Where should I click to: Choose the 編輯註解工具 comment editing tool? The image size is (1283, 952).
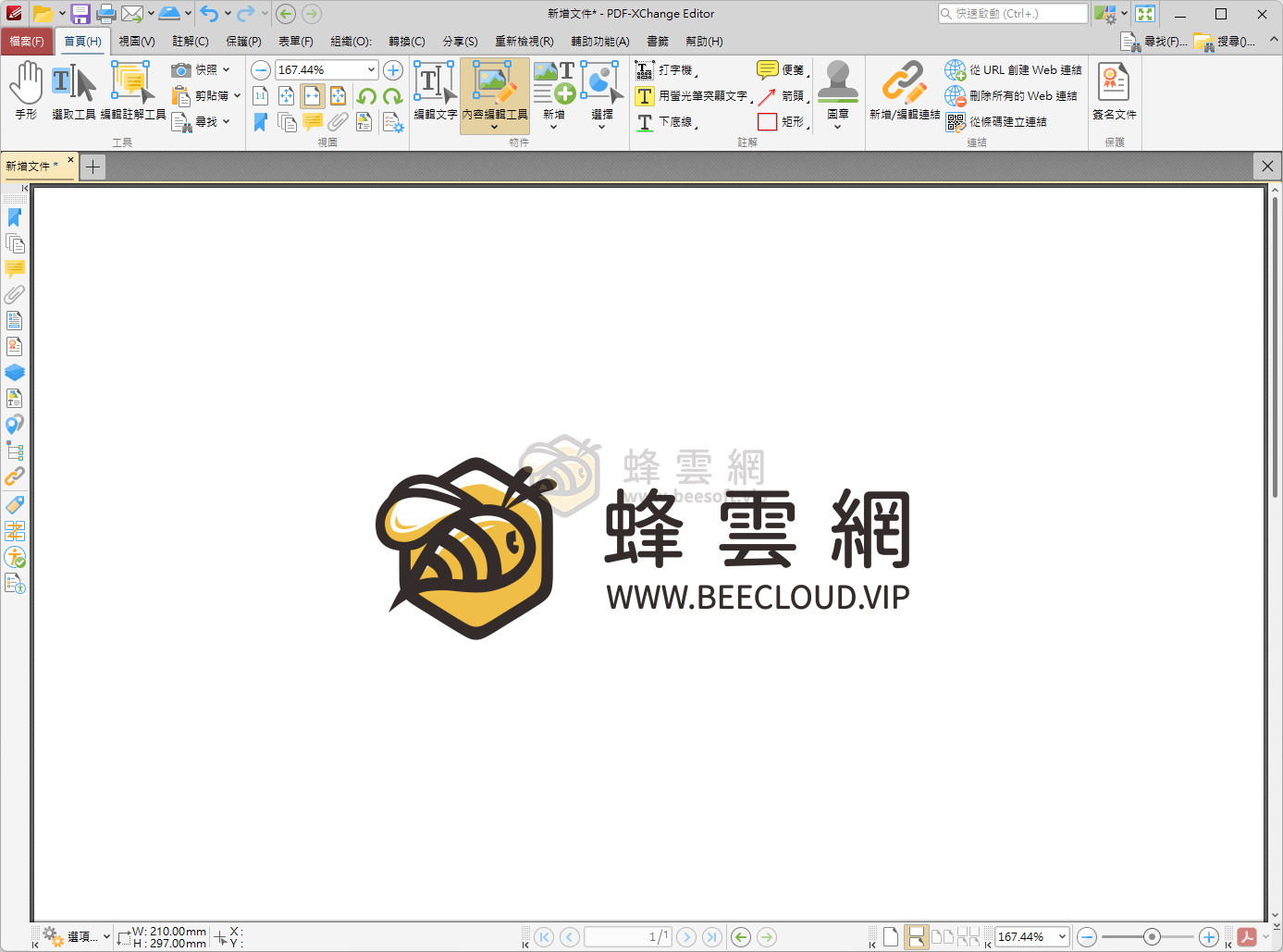point(133,91)
